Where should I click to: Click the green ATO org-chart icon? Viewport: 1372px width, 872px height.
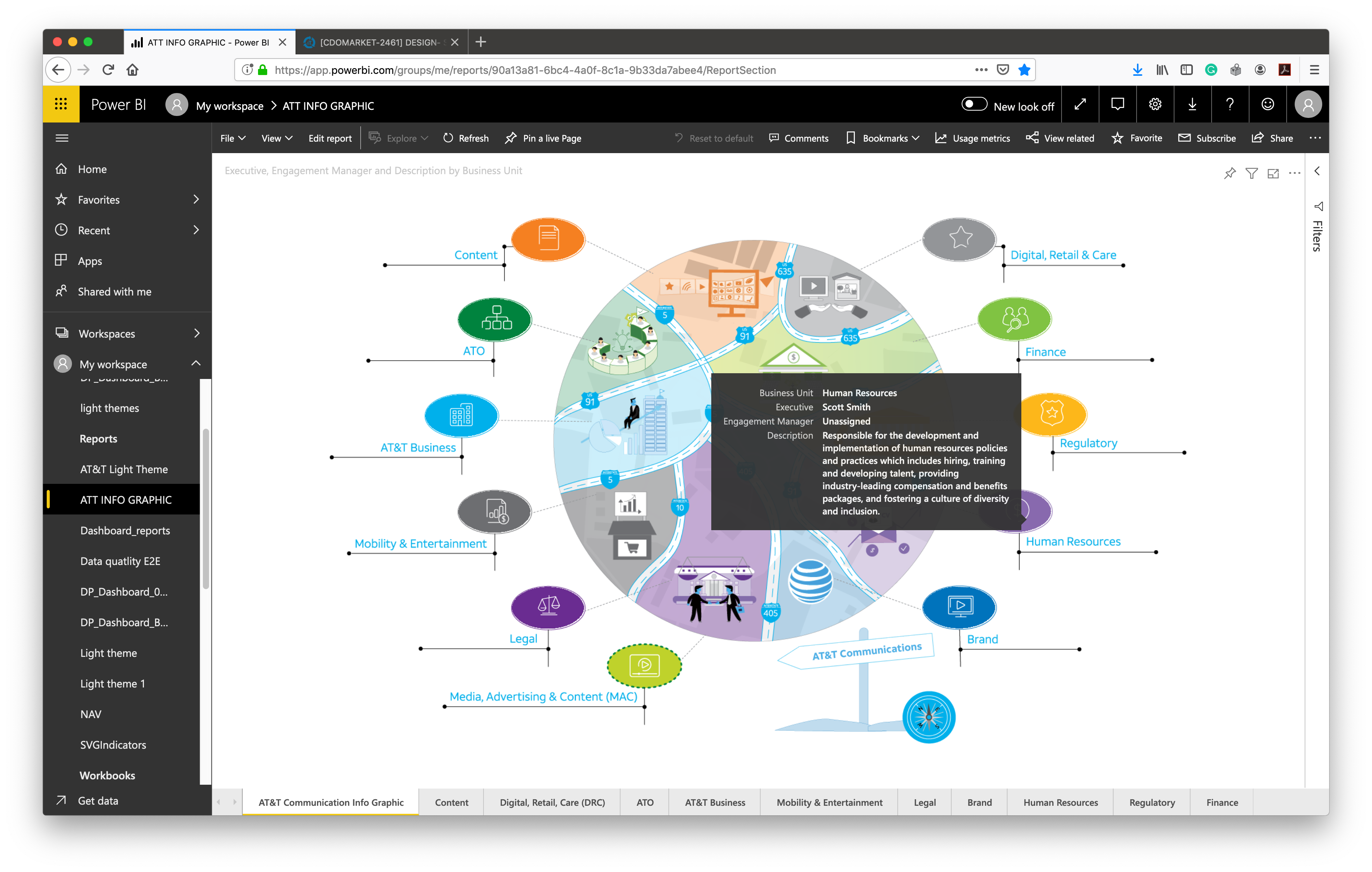[x=495, y=319]
